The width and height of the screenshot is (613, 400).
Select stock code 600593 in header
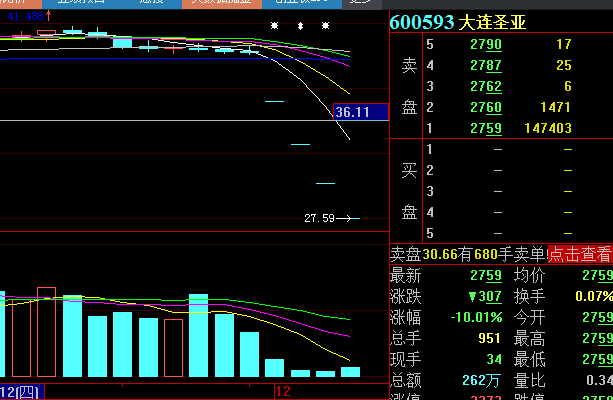422,22
